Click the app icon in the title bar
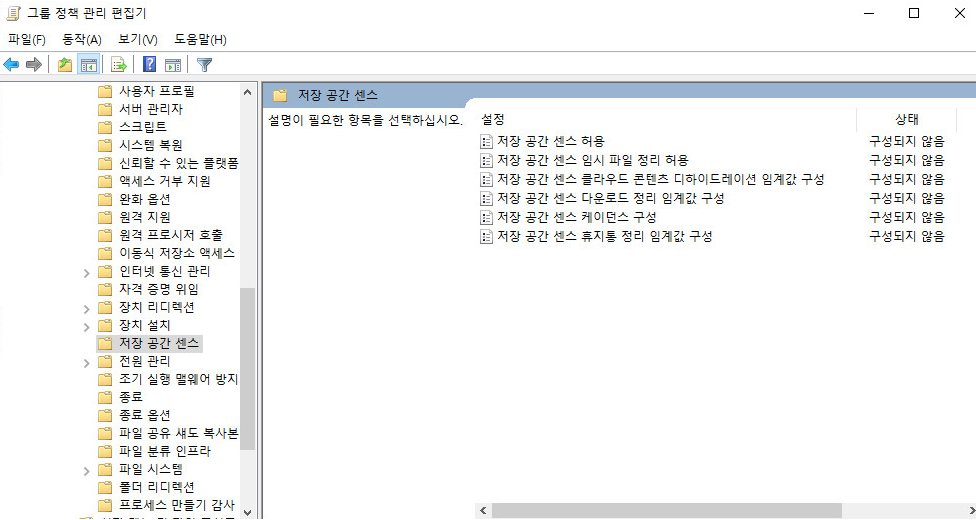 [x=13, y=13]
